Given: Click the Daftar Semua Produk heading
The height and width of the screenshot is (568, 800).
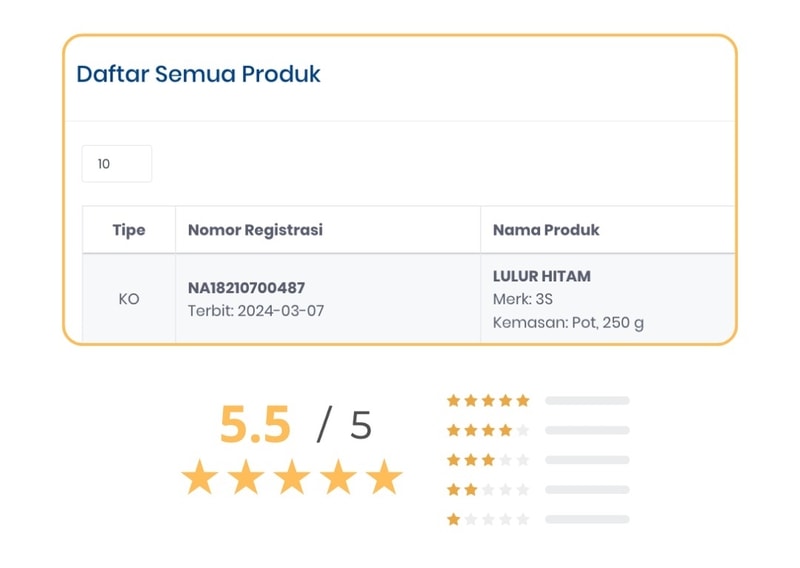Looking at the screenshot, I should tap(198, 75).
